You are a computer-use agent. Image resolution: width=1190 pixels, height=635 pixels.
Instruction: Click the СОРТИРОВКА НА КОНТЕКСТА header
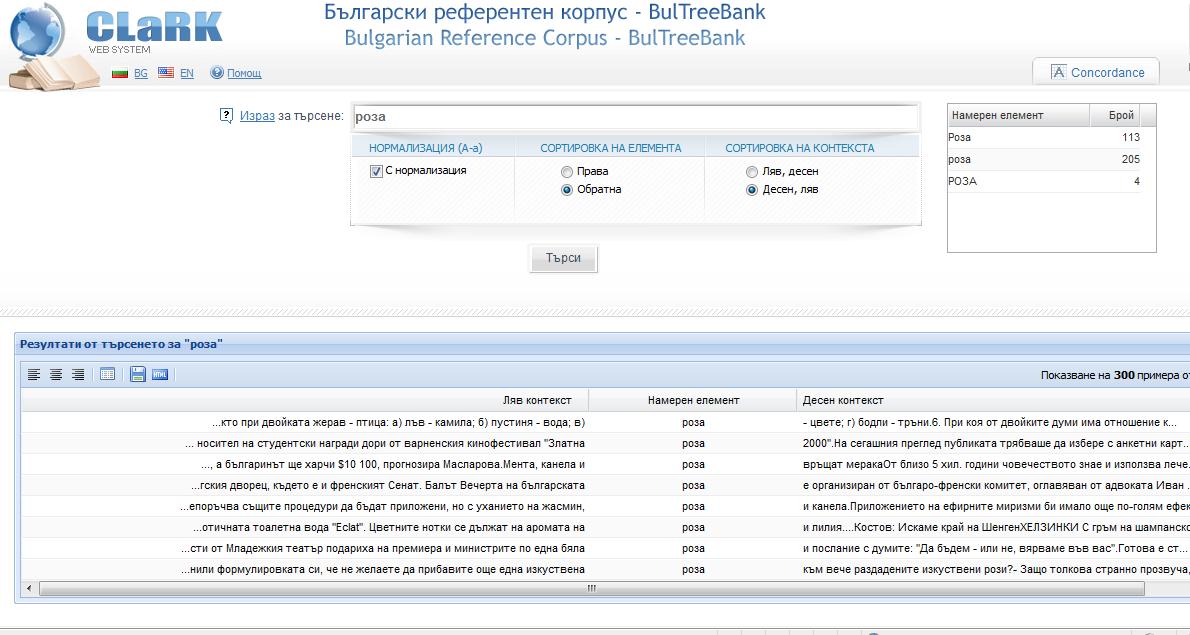click(800, 148)
